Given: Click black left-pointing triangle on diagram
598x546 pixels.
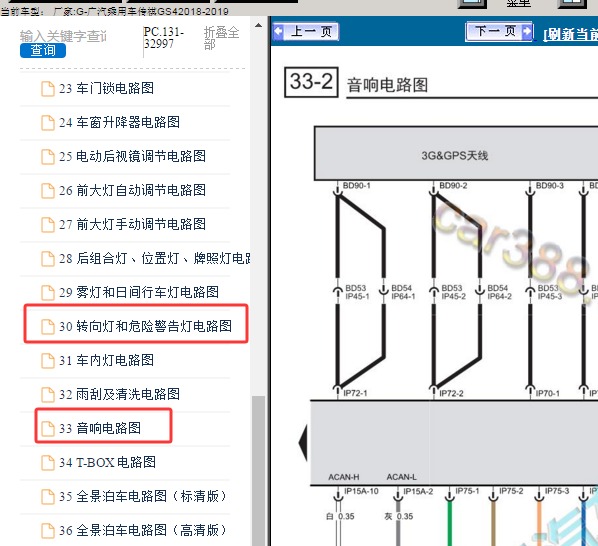Looking at the screenshot, I should 303,443.
